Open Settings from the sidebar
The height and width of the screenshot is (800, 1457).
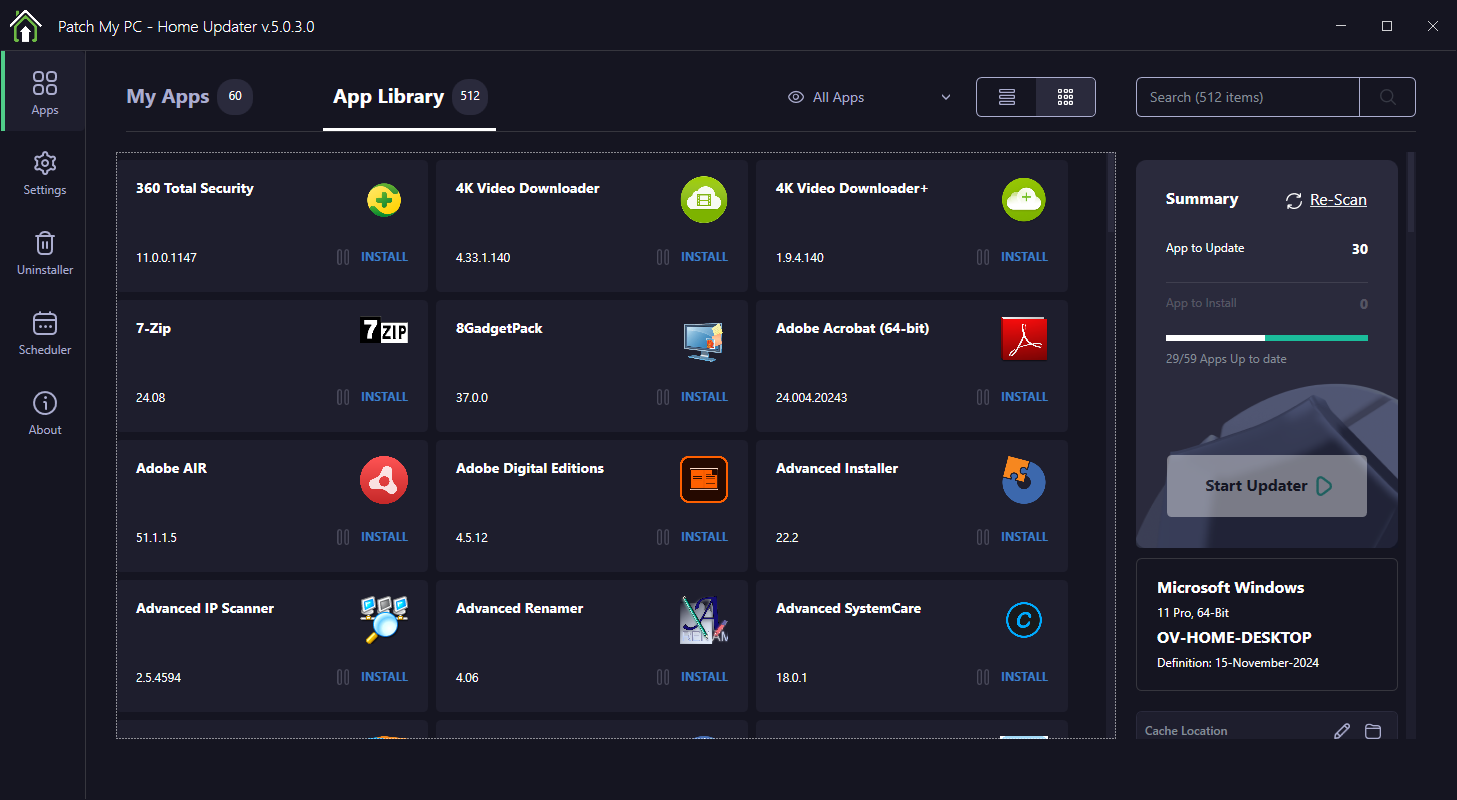(x=45, y=173)
